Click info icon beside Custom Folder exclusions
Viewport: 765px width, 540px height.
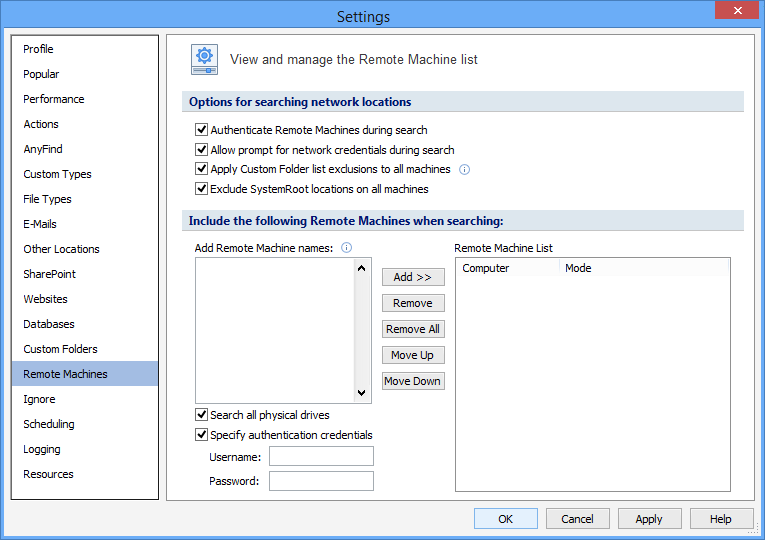(x=464, y=169)
